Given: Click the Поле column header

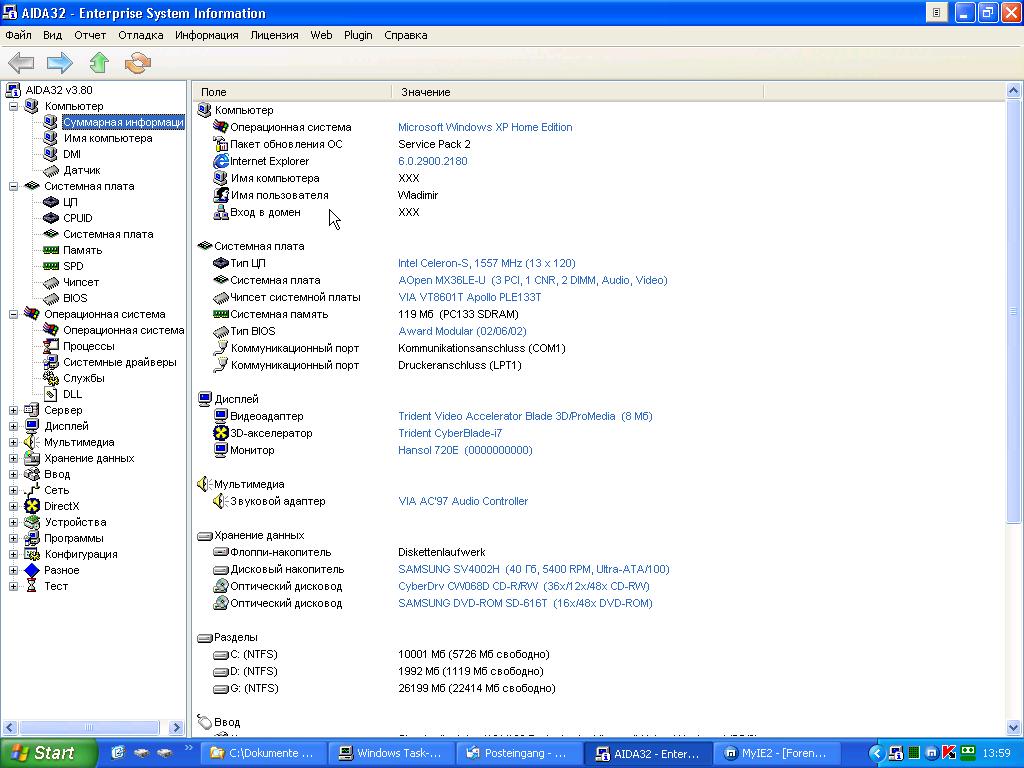Looking at the screenshot, I should (x=293, y=92).
